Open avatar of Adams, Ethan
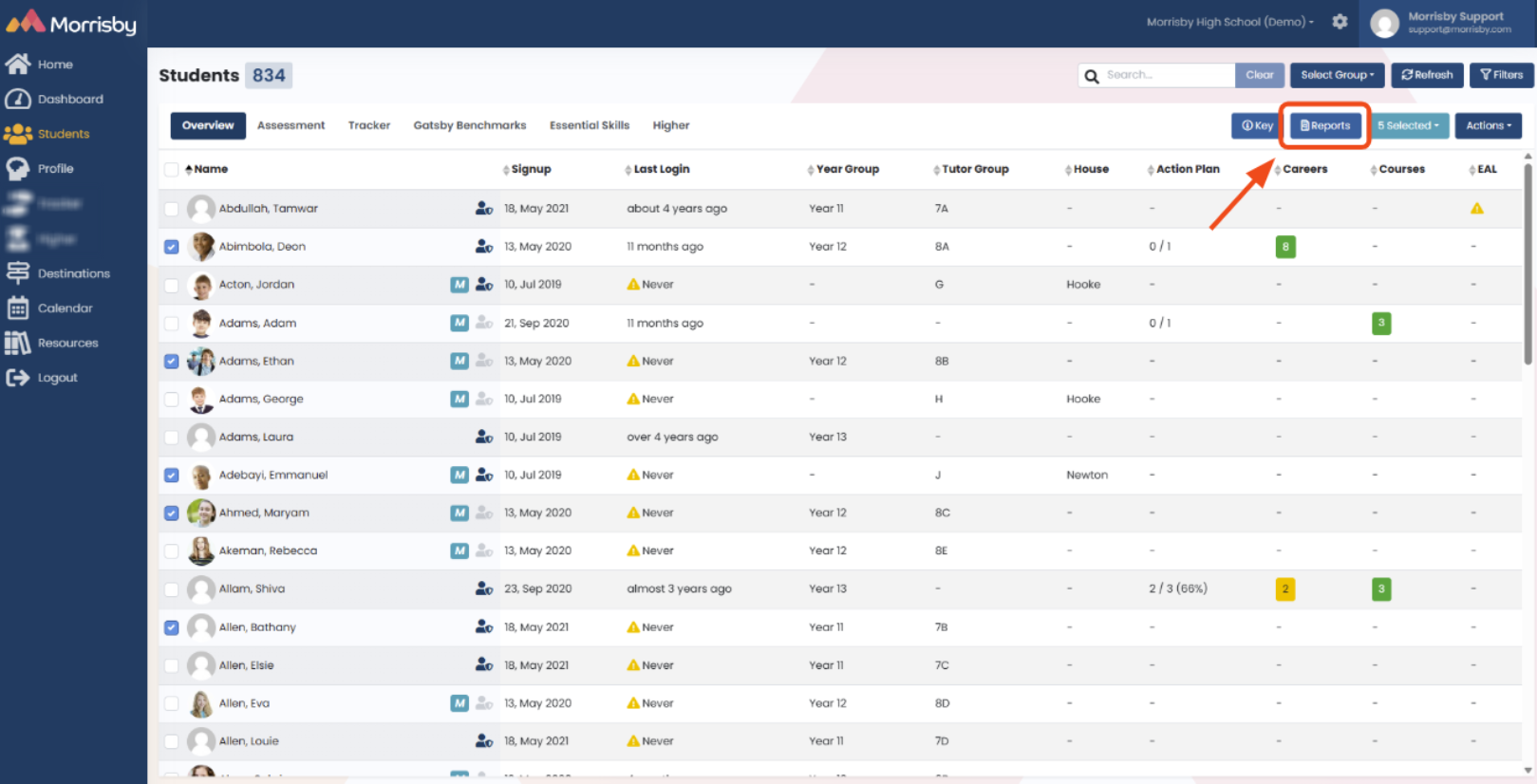Screen dimensions: 1537x784 pos(201,361)
